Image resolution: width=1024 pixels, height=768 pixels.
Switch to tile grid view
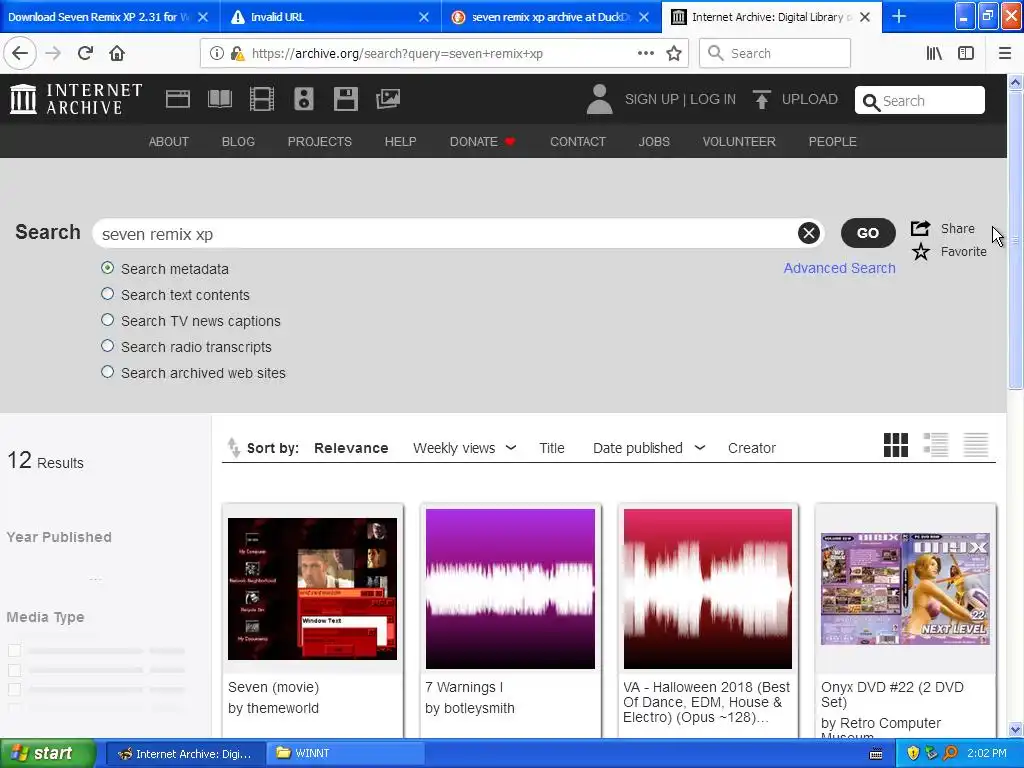(896, 445)
